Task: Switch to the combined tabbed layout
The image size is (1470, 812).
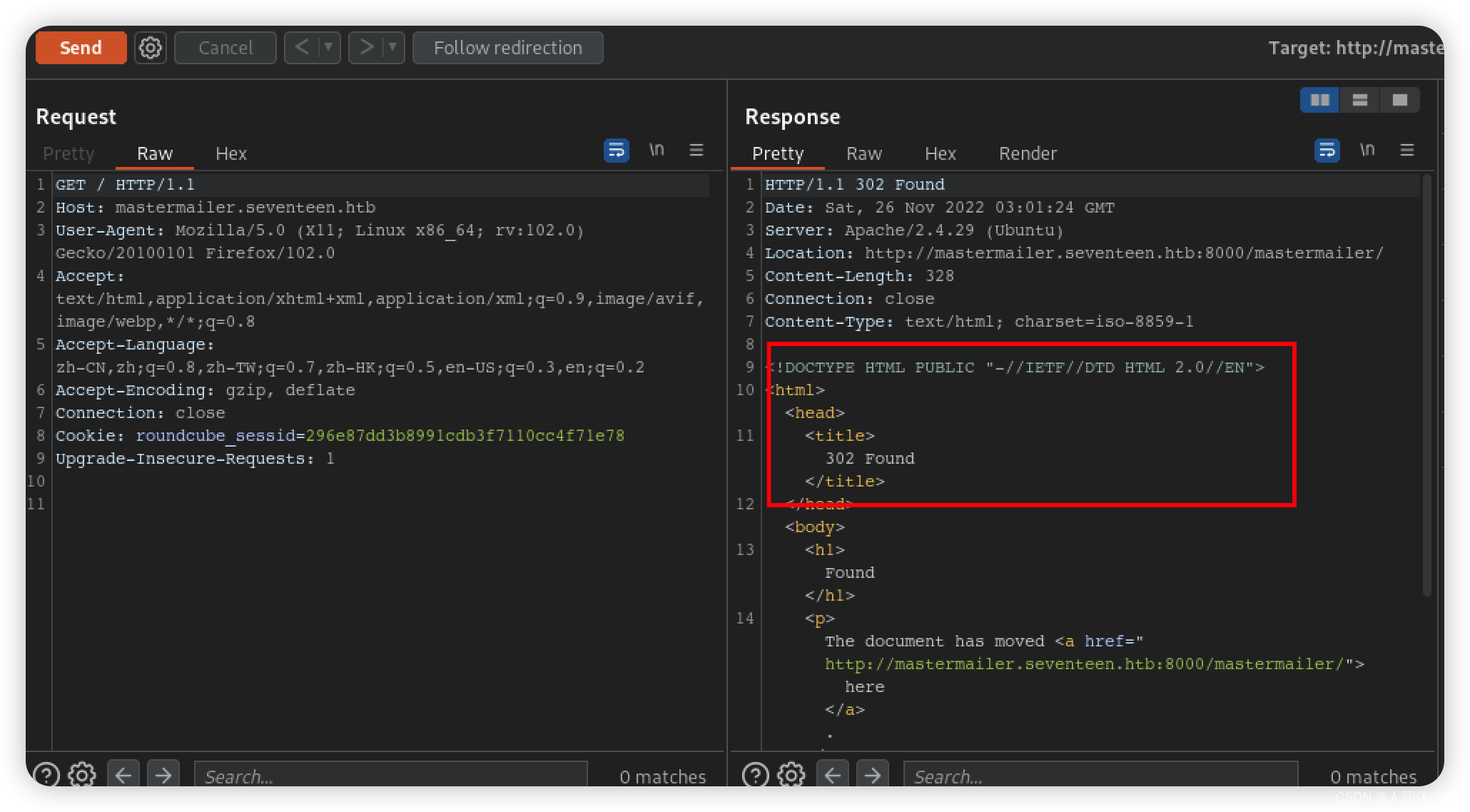Action: (x=1399, y=100)
